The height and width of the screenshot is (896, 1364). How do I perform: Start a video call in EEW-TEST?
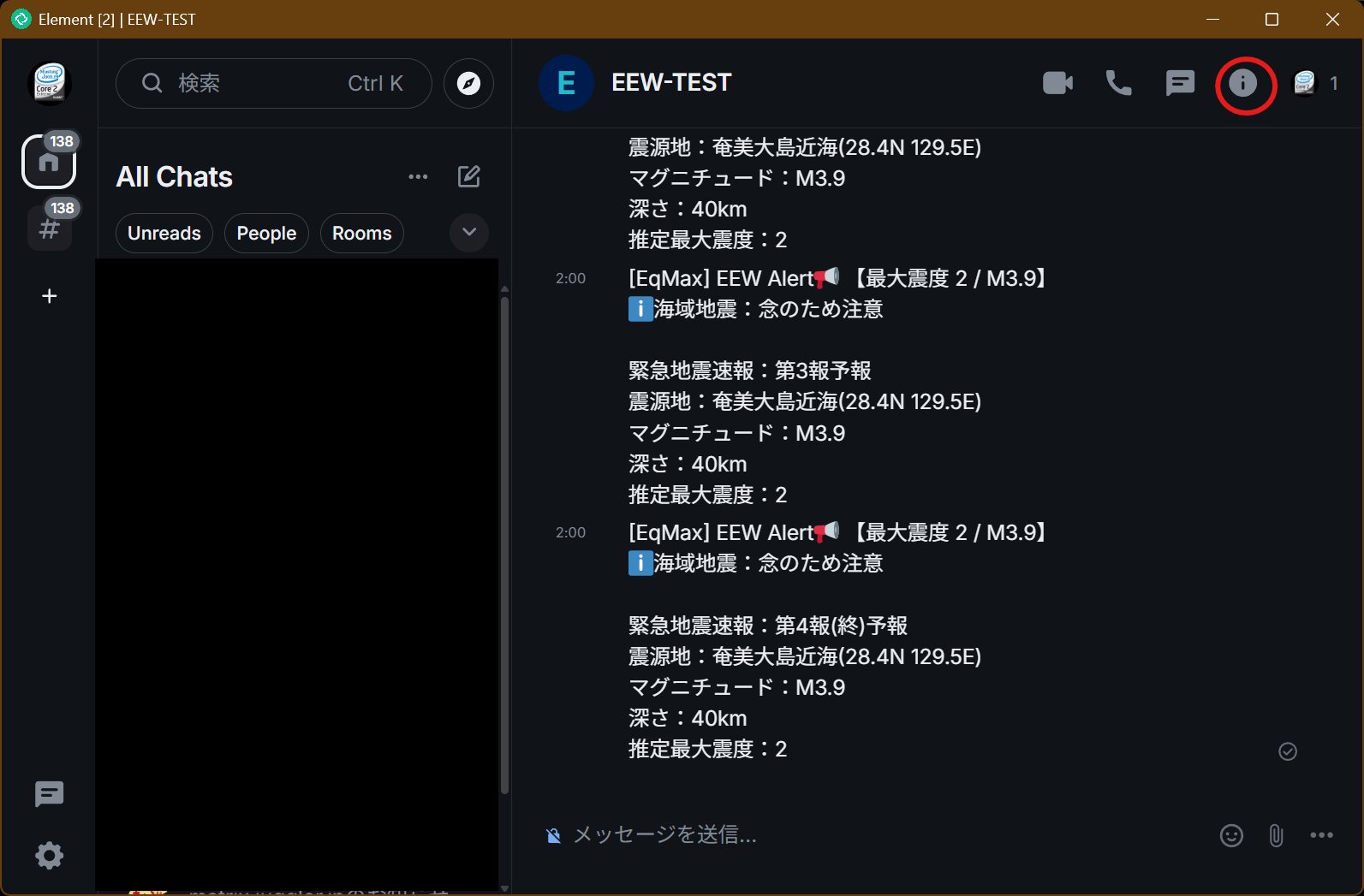[1058, 83]
